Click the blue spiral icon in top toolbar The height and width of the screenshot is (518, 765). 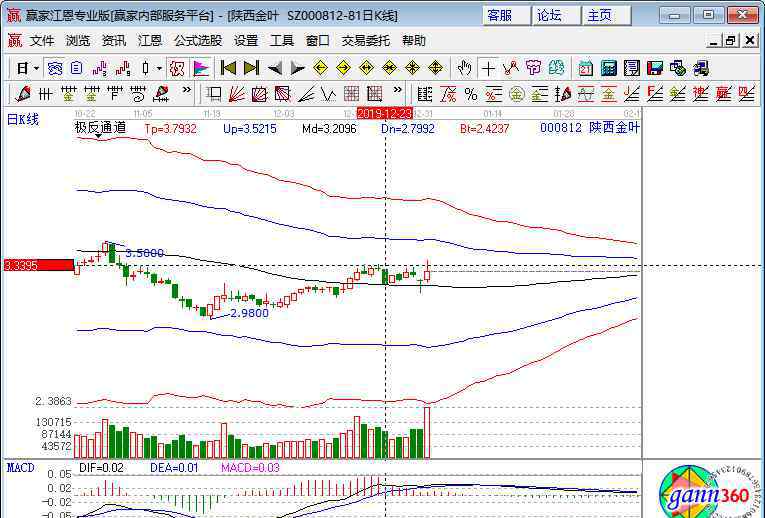coord(54,68)
